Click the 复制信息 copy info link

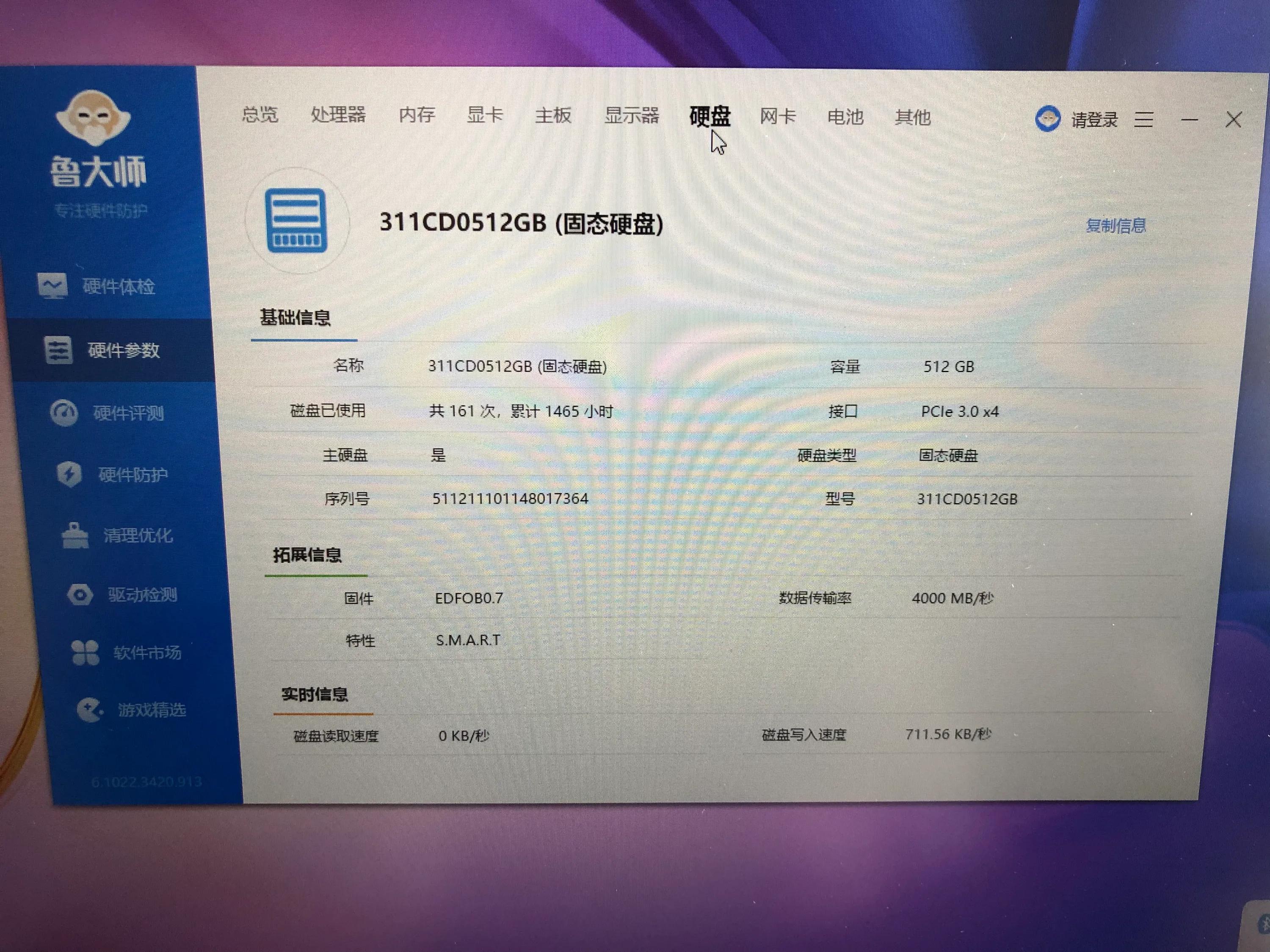pyautogui.click(x=1116, y=226)
